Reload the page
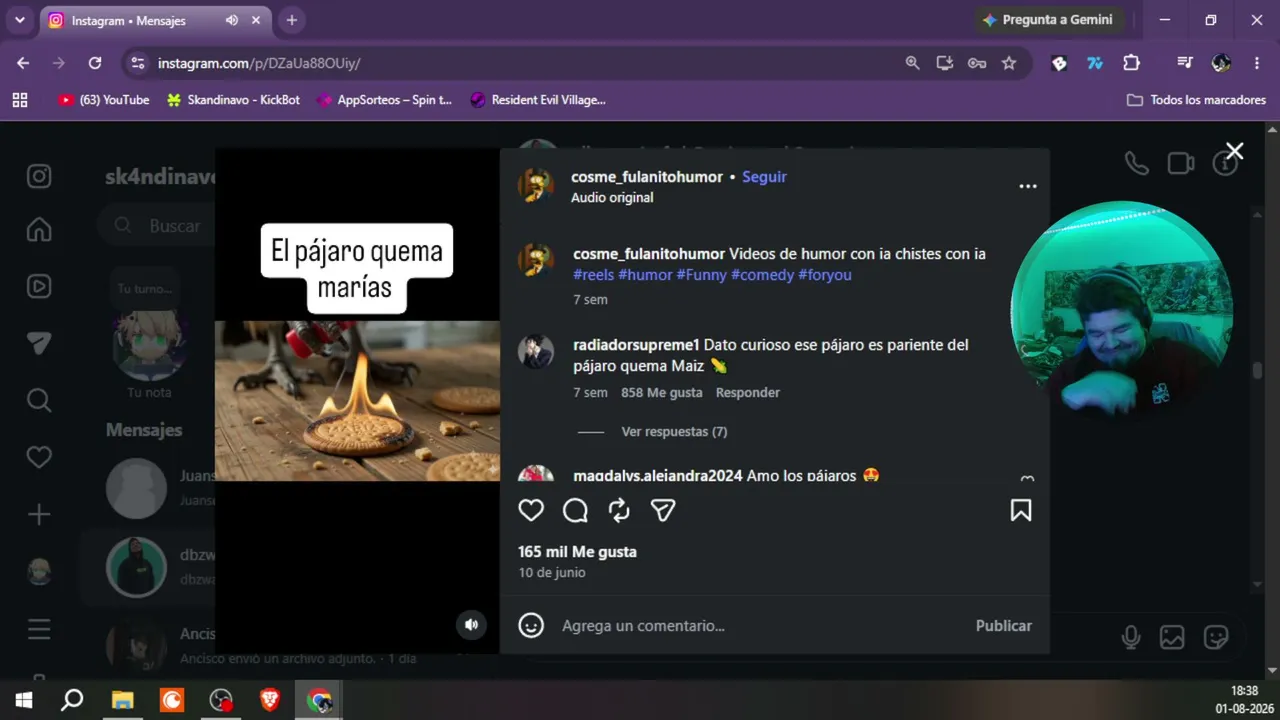1280x720 pixels. (x=95, y=63)
